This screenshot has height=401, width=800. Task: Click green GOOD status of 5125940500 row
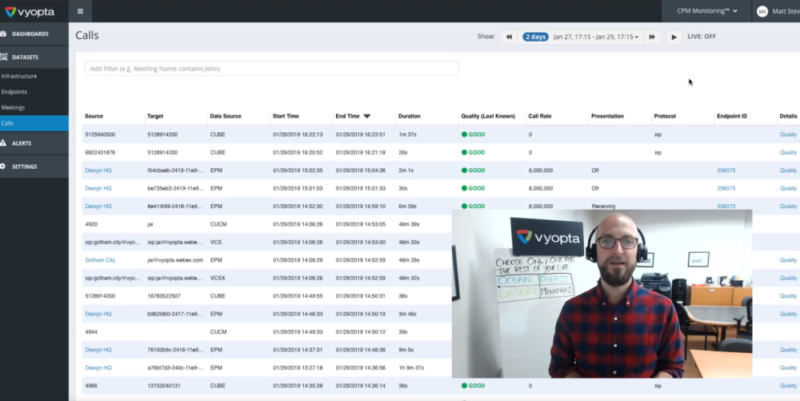pyautogui.click(x=473, y=135)
